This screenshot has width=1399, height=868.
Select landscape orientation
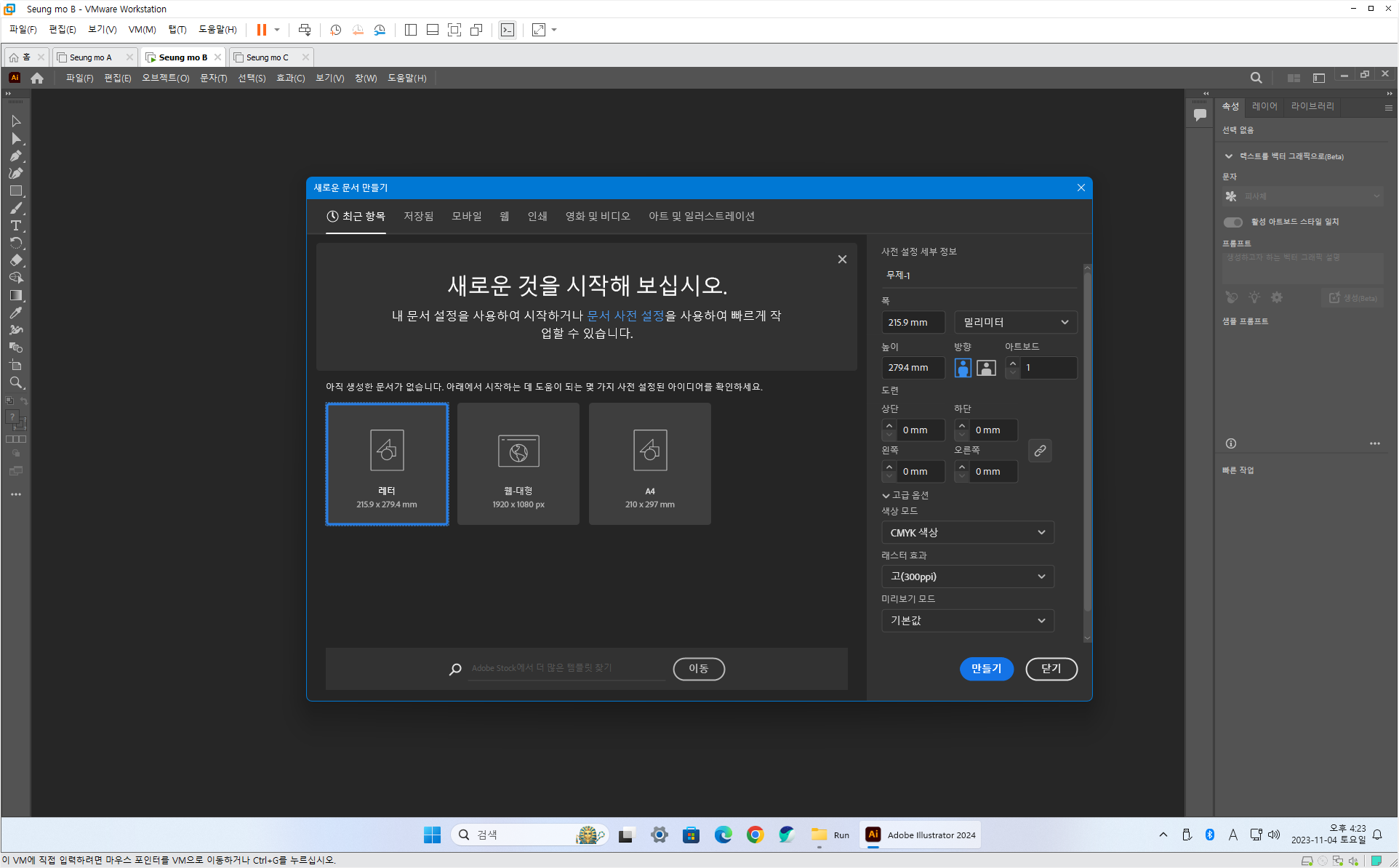(986, 368)
